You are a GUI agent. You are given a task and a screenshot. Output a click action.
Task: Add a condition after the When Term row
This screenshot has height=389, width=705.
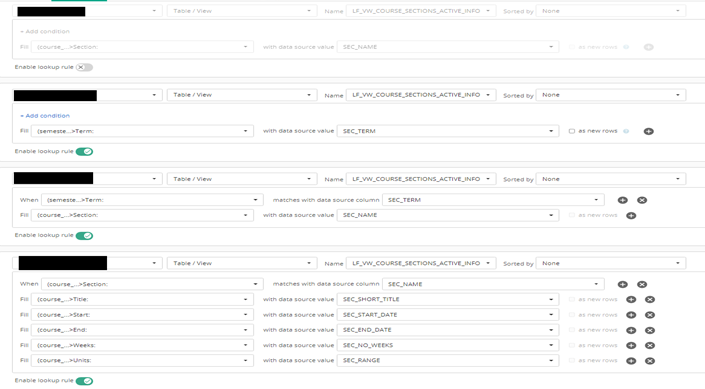tap(623, 200)
